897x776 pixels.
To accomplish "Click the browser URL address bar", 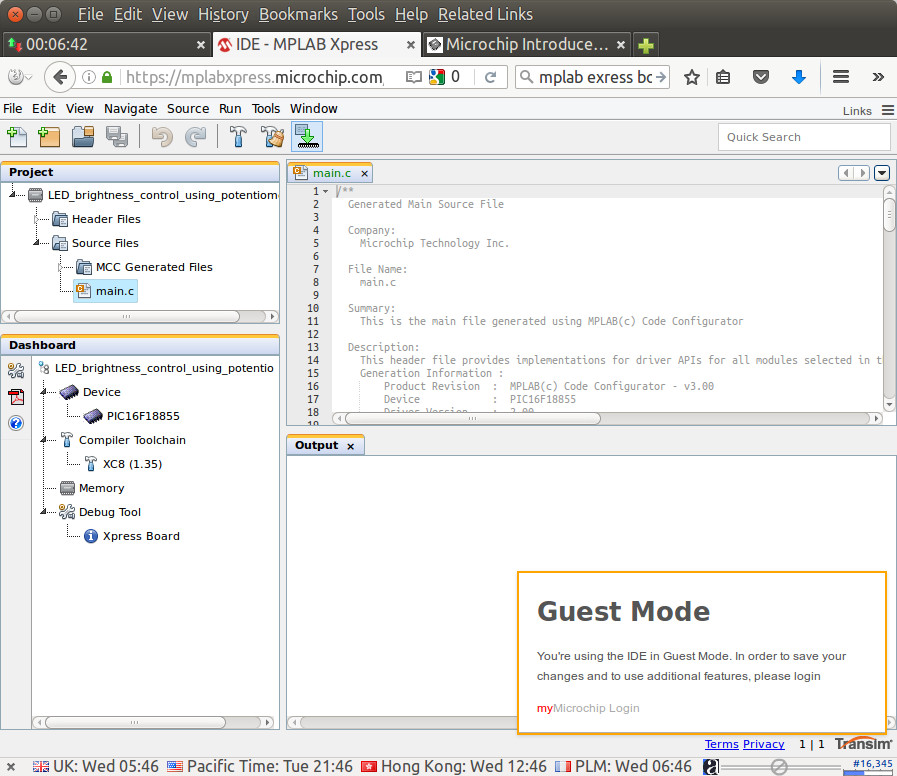I will [x=255, y=77].
